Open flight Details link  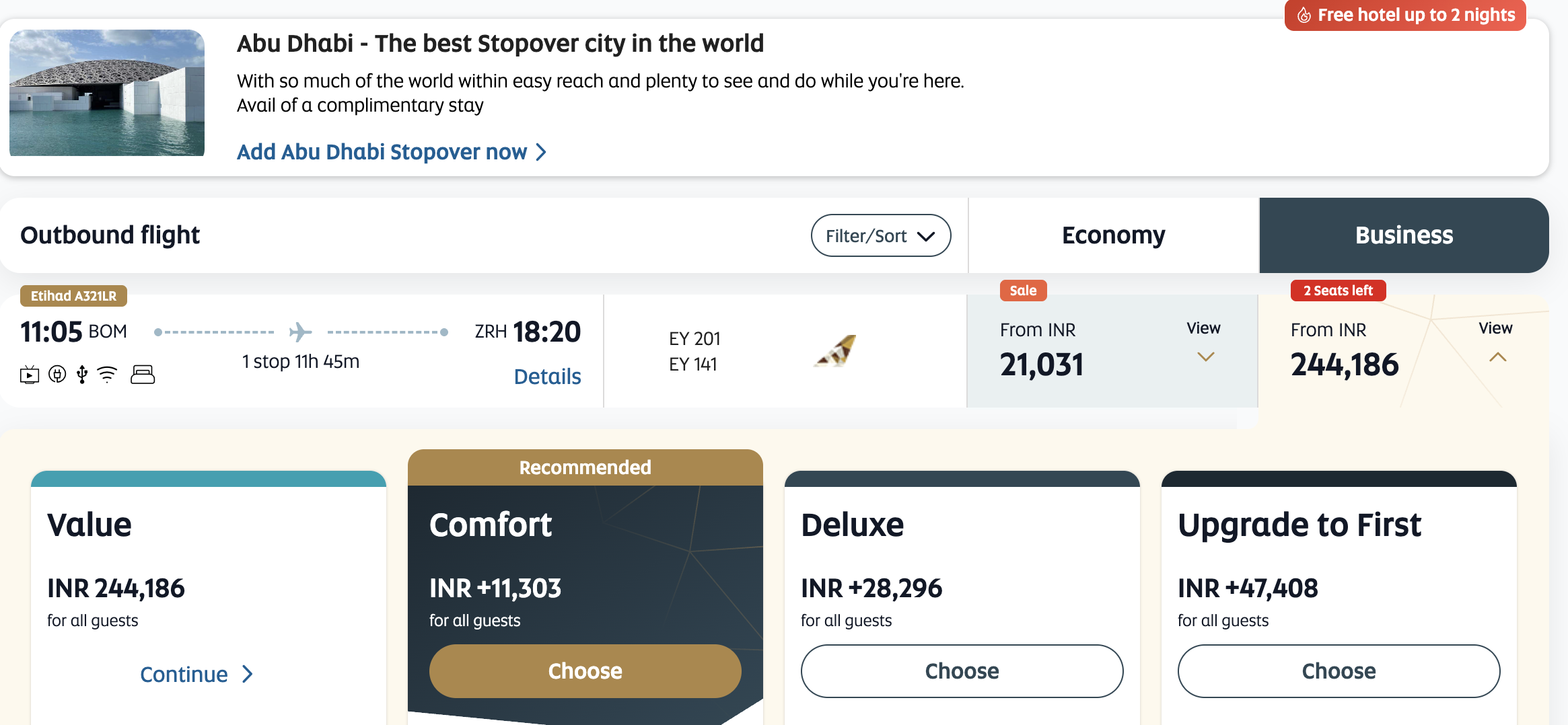click(x=547, y=377)
